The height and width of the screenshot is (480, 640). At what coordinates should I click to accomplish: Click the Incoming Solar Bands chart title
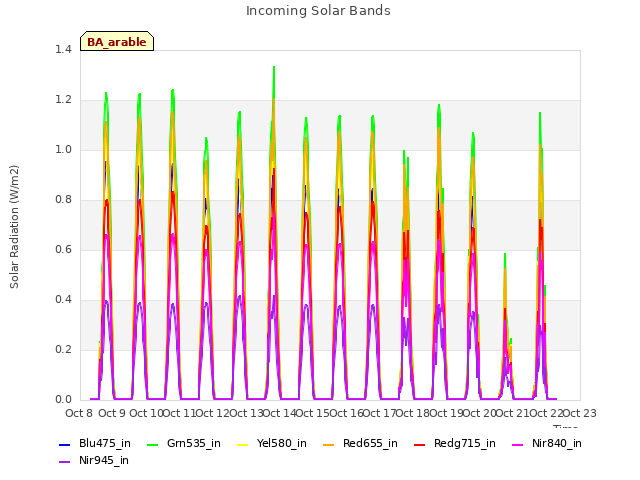(x=318, y=11)
